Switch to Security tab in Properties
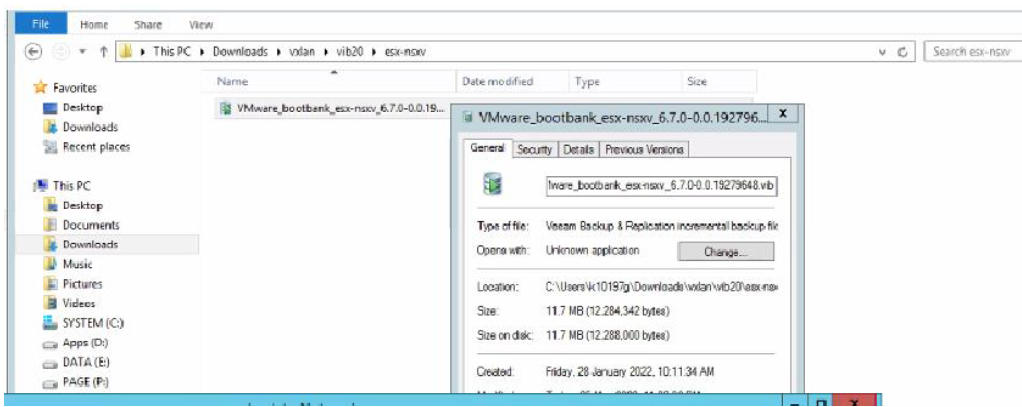The width and height of the screenshot is (1022, 407). [x=534, y=149]
